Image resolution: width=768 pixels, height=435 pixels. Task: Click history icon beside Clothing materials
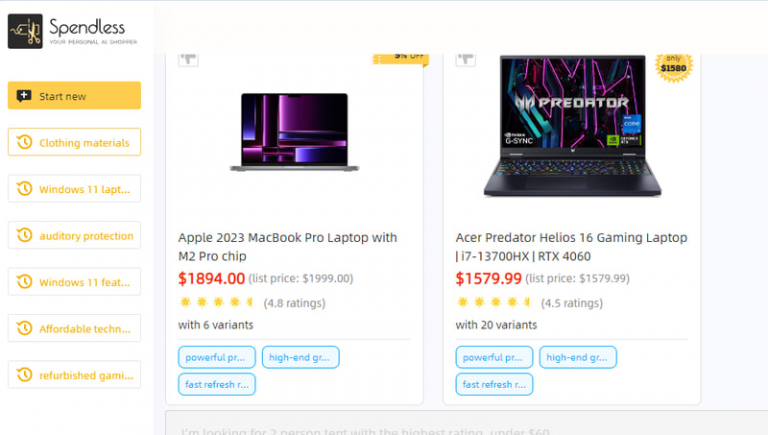24,142
